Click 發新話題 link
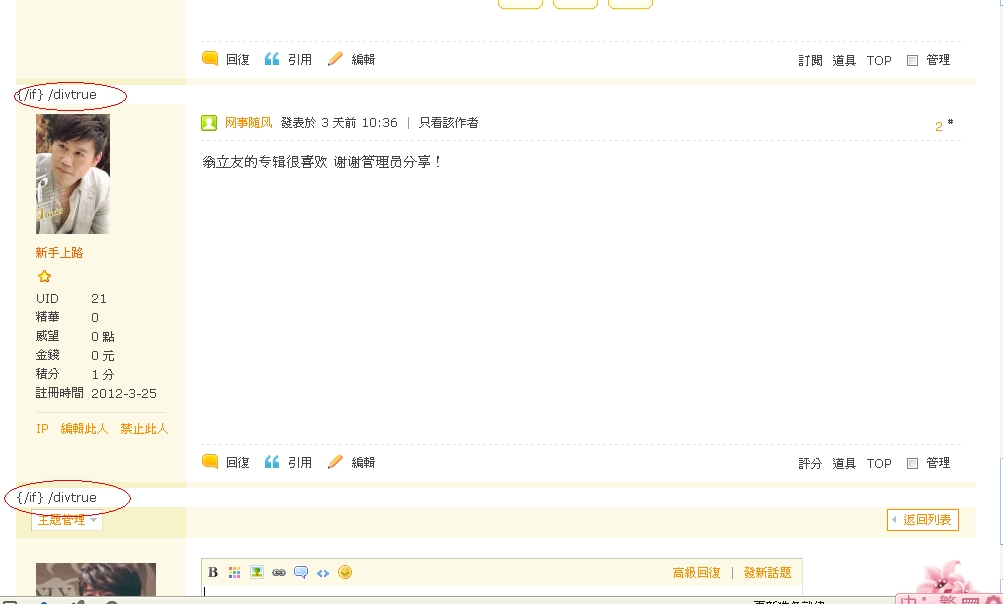 [x=767, y=573]
